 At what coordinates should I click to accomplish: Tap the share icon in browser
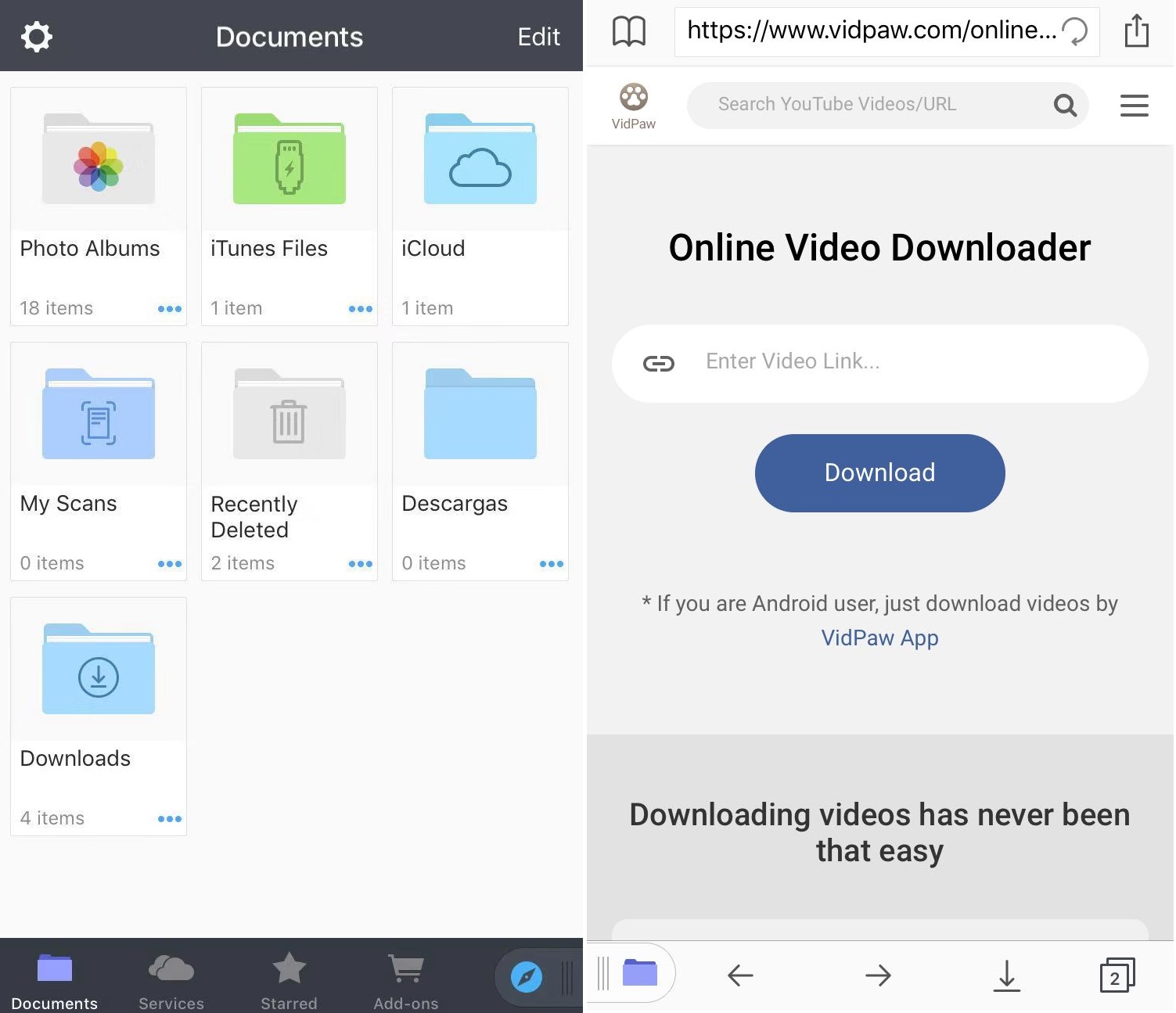click(1136, 31)
